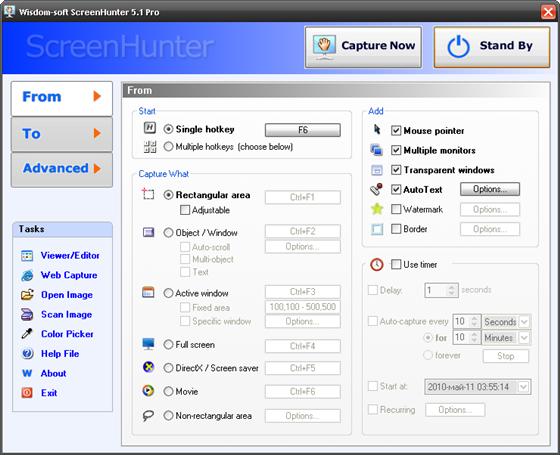Click the Scan Image link
This screenshot has width=560, height=455.
(x=66, y=315)
